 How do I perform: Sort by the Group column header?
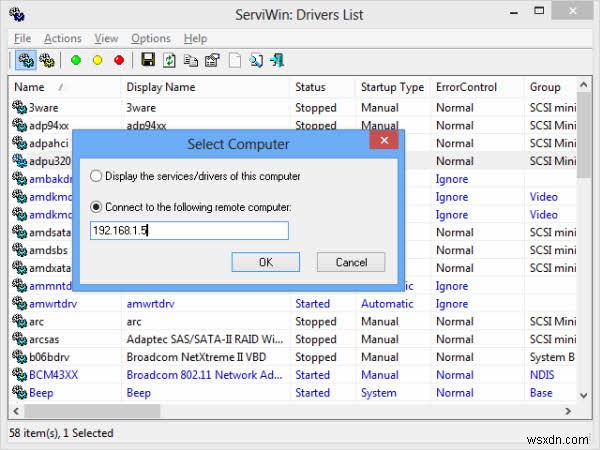coord(550,87)
